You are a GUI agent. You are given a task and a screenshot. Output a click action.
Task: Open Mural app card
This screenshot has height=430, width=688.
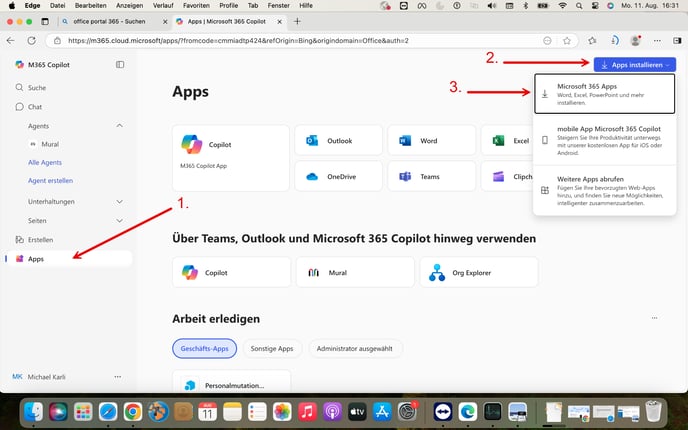pyautogui.click(x=355, y=272)
